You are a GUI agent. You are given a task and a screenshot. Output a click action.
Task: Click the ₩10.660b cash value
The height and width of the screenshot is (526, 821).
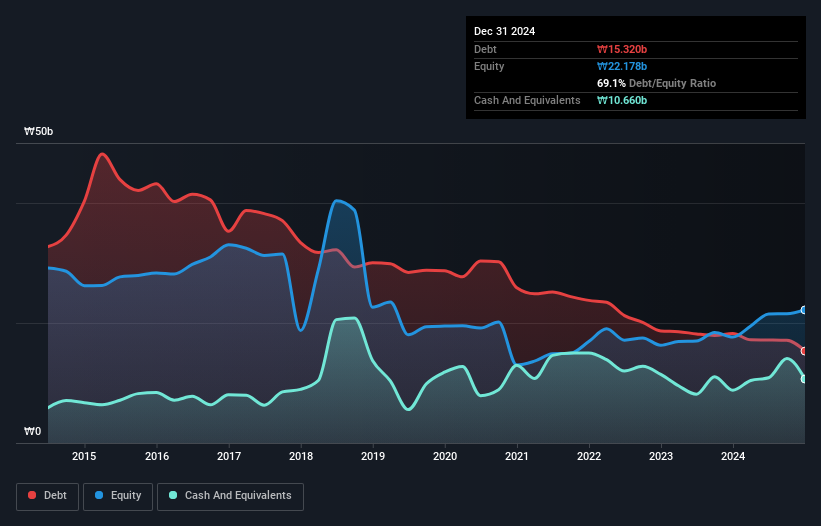point(622,100)
